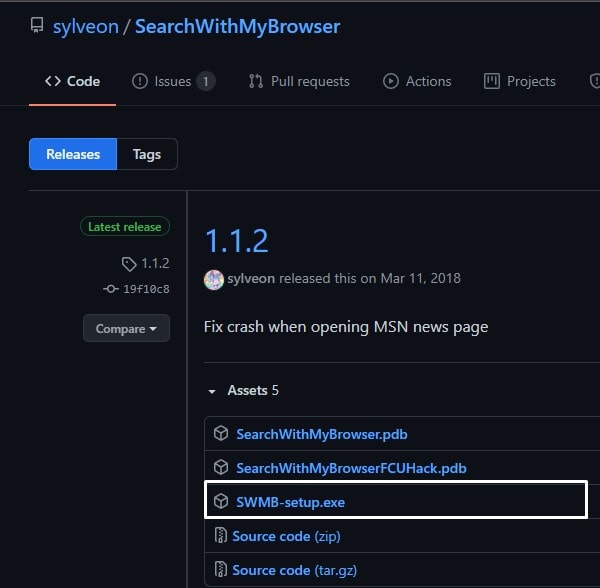The width and height of the screenshot is (600, 588).
Task: Open the Pull requests tab
Action: pyautogui.click(x=299, y=81)
